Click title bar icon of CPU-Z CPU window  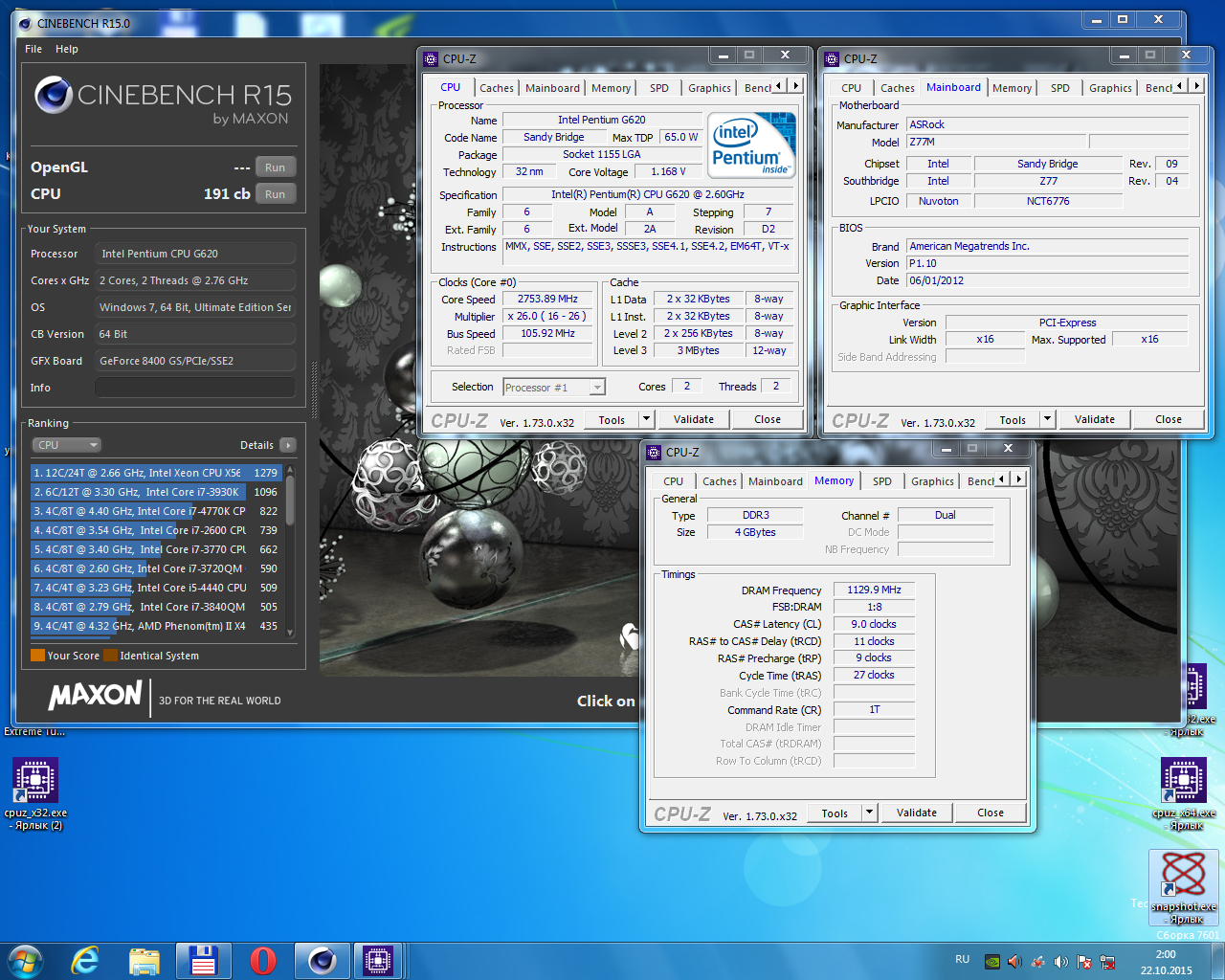pos(431,59)
